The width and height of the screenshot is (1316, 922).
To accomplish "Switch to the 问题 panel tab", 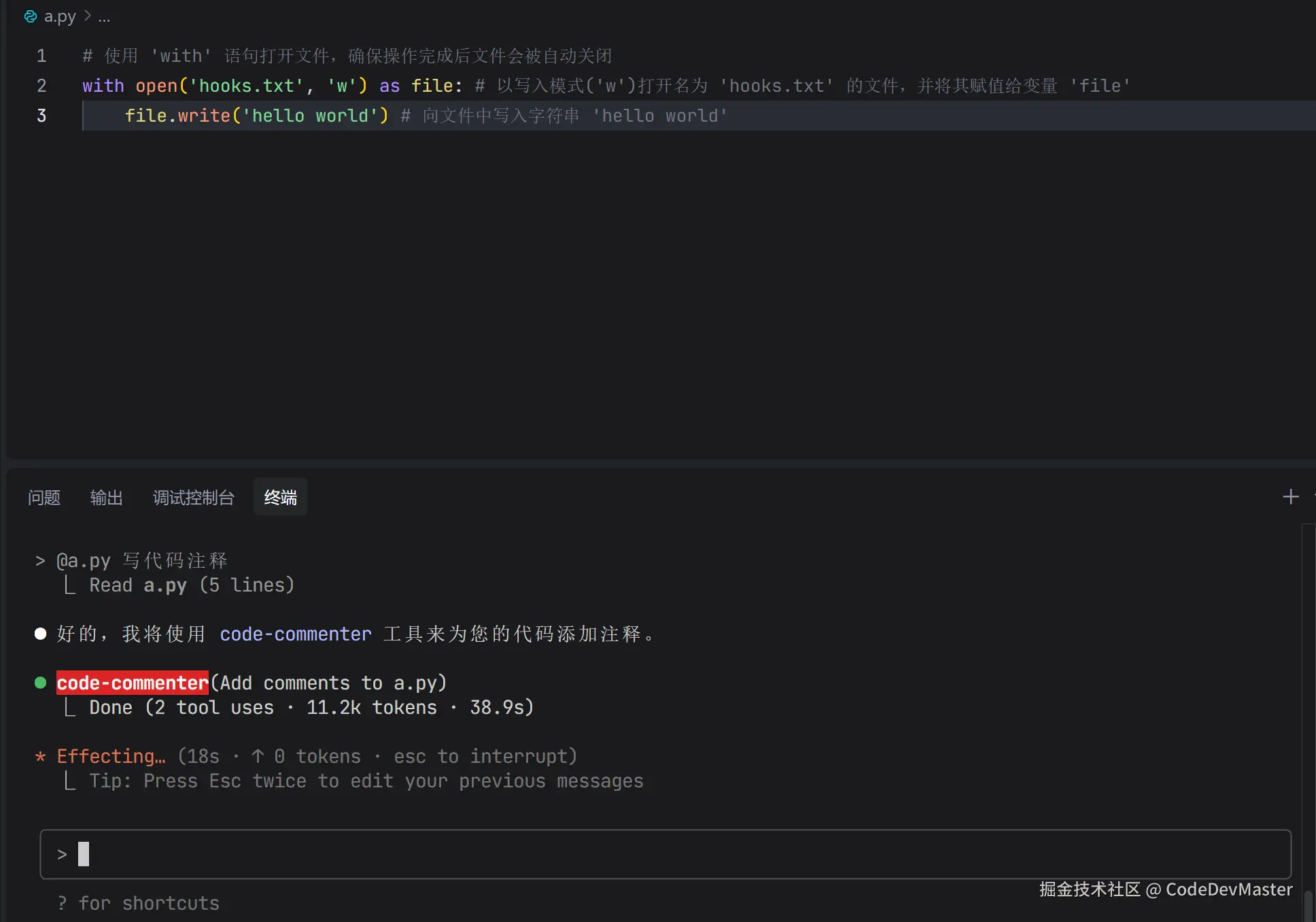I will (44, 498).
